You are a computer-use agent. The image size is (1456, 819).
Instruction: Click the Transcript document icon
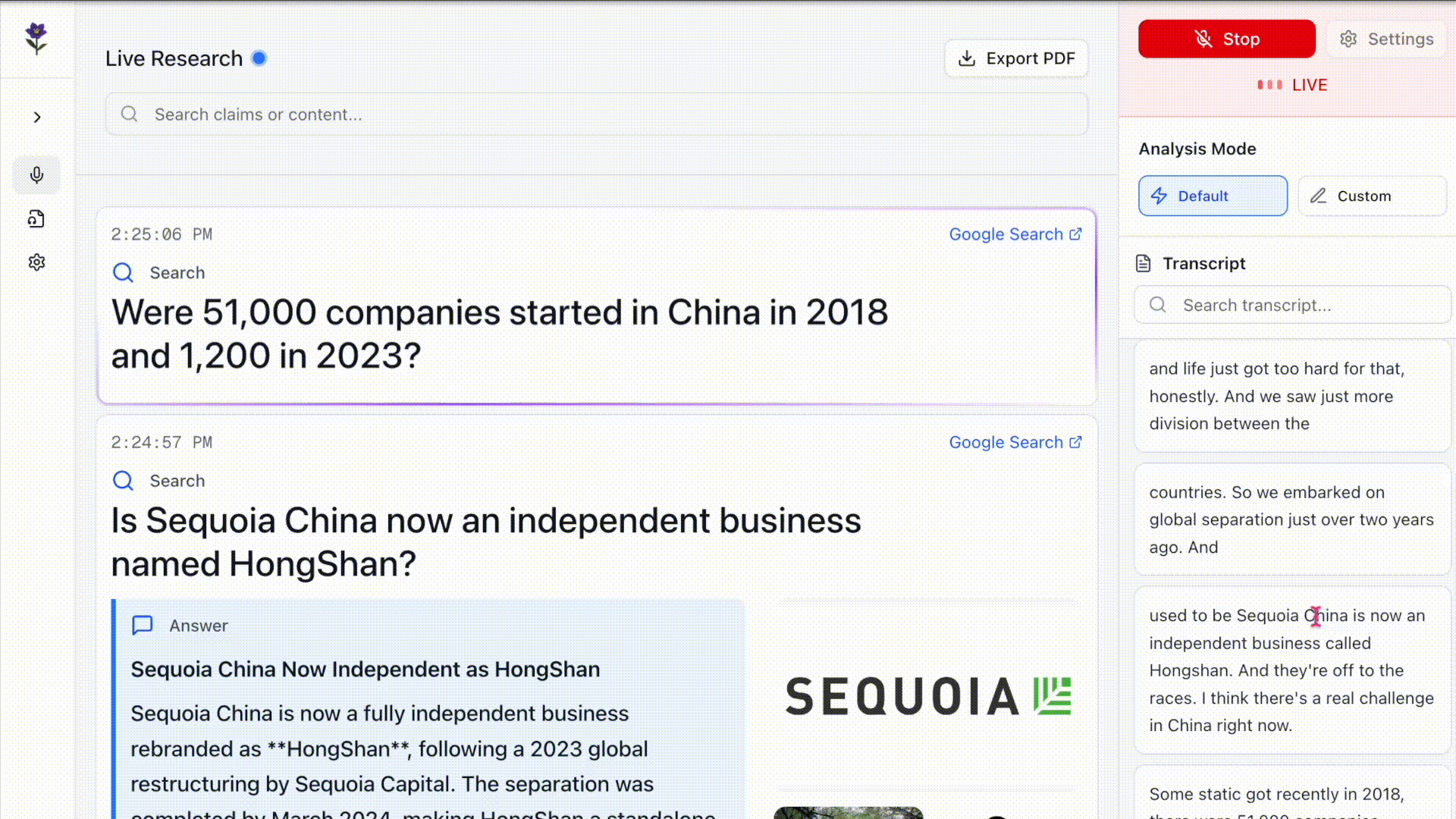point(1143,263)
